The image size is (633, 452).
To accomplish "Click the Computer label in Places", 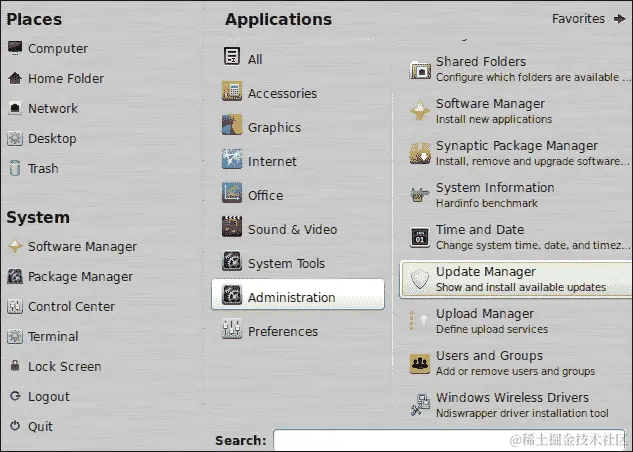I will tap(58, 48).
